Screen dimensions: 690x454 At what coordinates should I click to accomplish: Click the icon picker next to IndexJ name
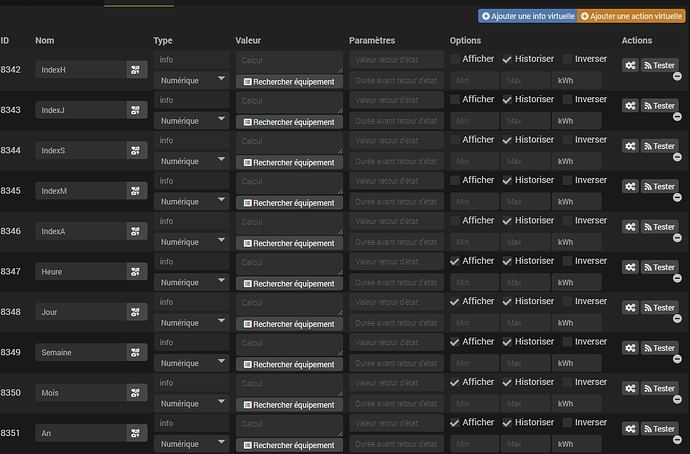[x=136, y=110]
